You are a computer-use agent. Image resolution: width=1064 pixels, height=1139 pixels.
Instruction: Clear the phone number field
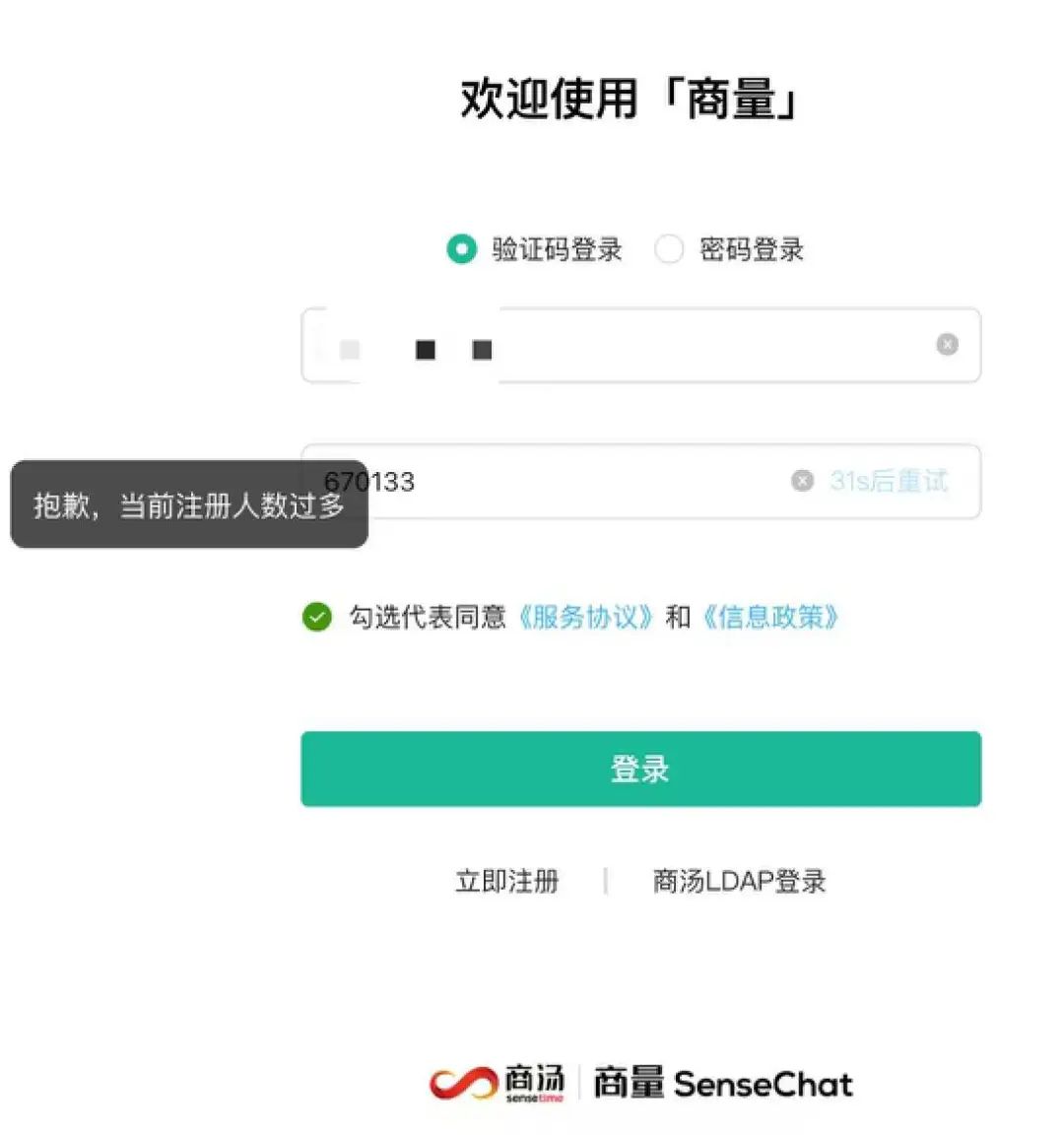pos(947,345)
